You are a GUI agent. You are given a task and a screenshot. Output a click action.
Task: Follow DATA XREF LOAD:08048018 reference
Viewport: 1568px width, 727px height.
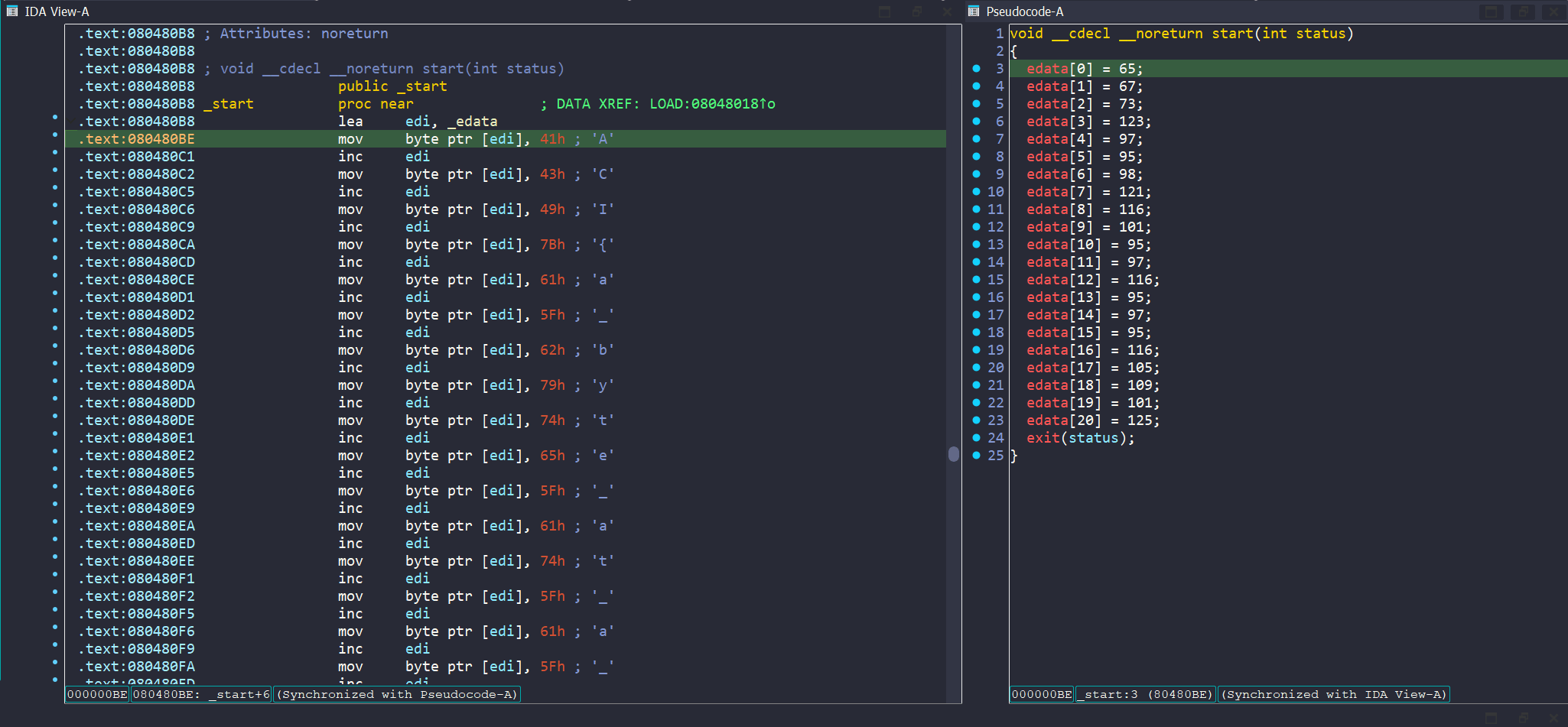(x=712, y=104)
